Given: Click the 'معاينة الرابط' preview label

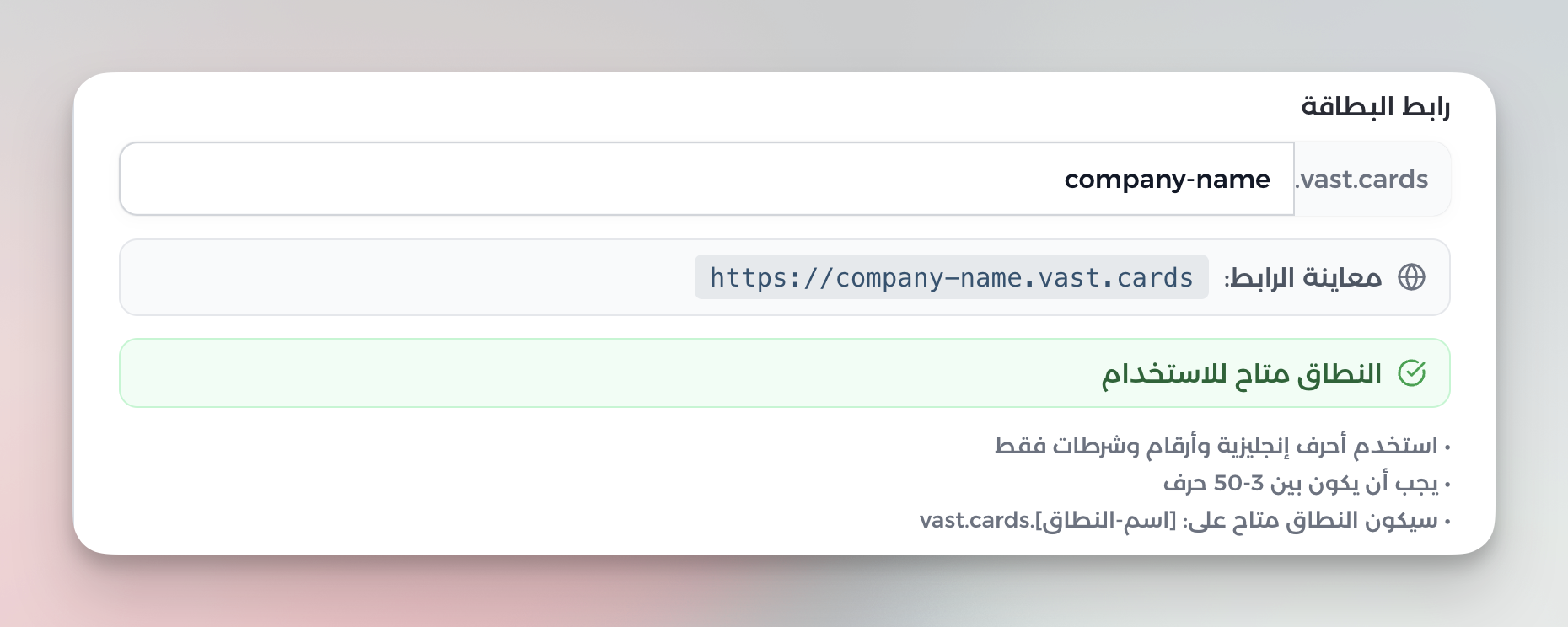Looking at the screenshot, I should coord(1303,277).
